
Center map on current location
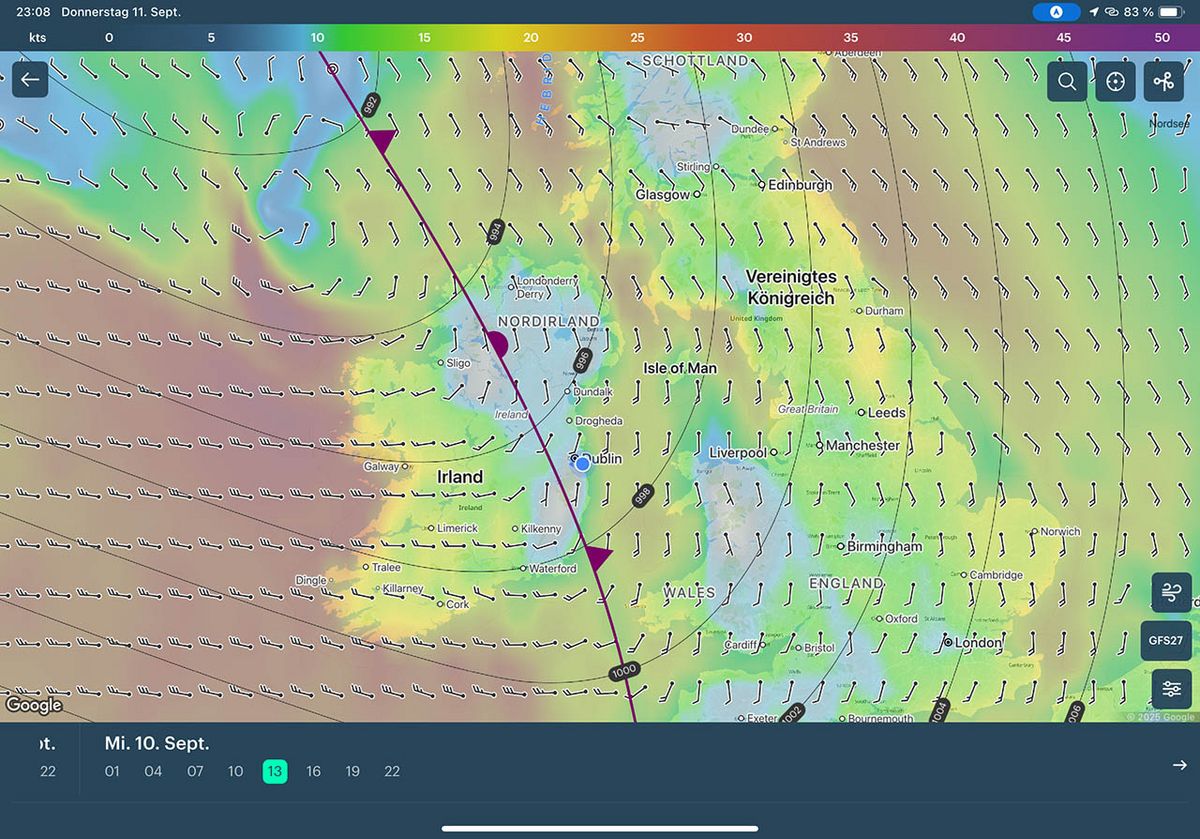point(1115,82)
